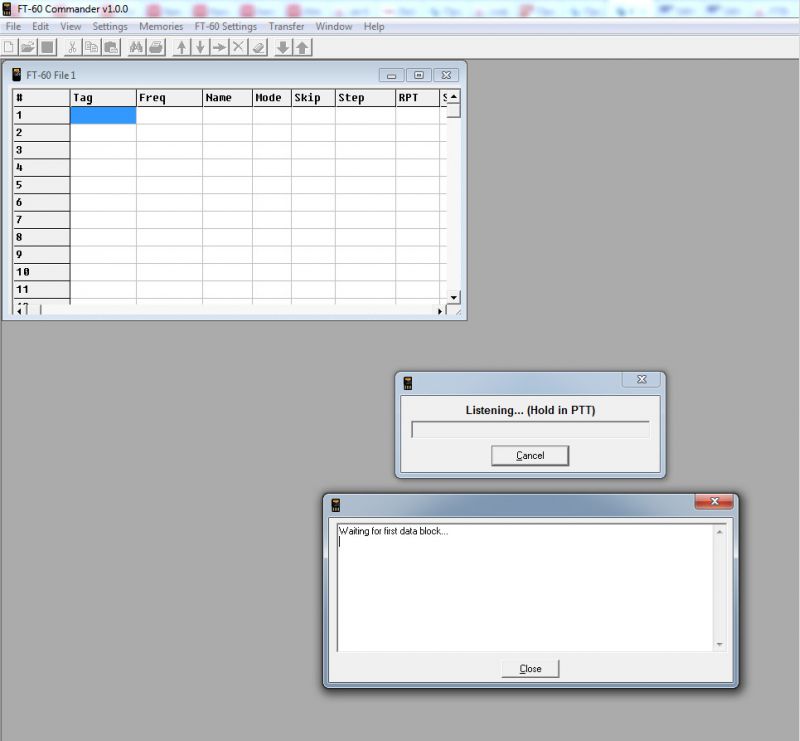Select the highlighted Tag cell in row 1

pyautogui.click(x=103, y=115)
